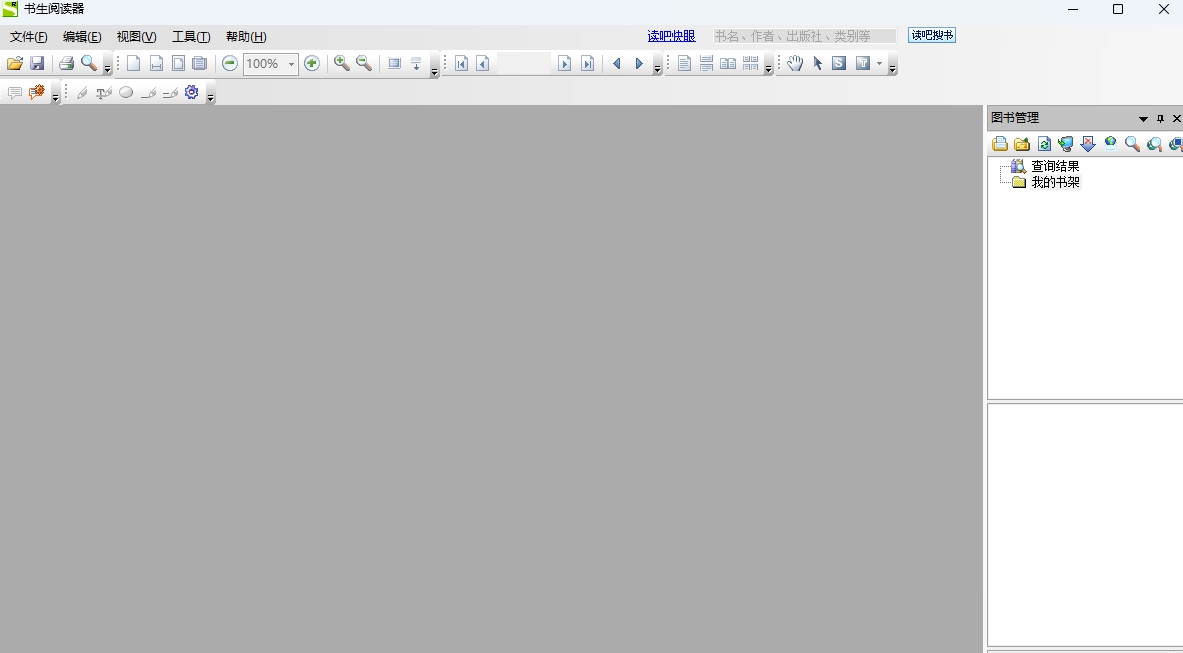Select the ellipse annotation tool
Viewport: 1183px width, 653px height.
coord(126,92)
